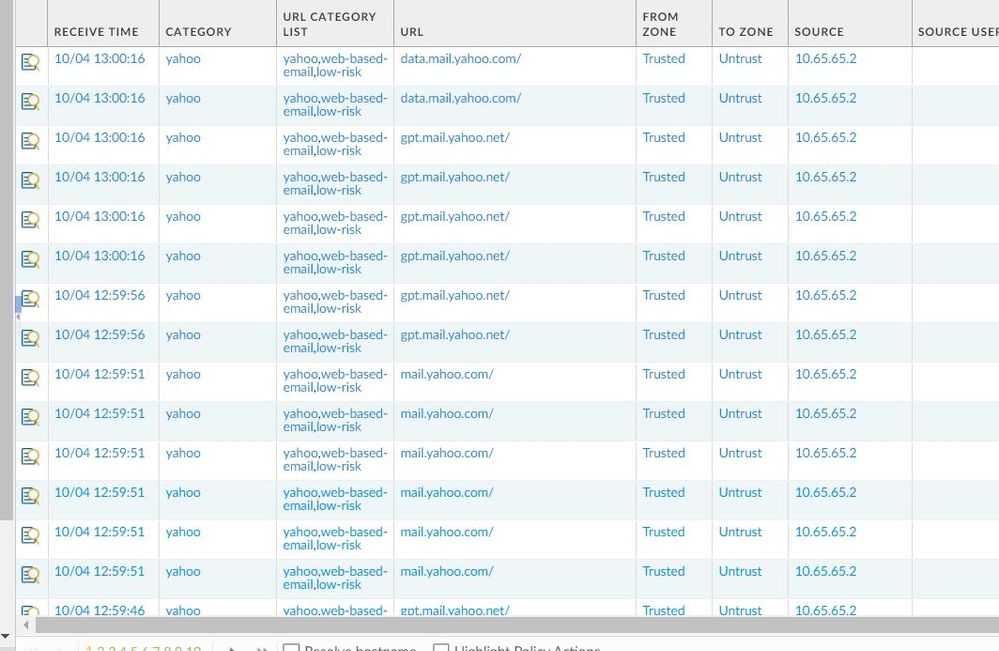Open detail icon for second 12:59:56 log row

click(x=30, y=339)
